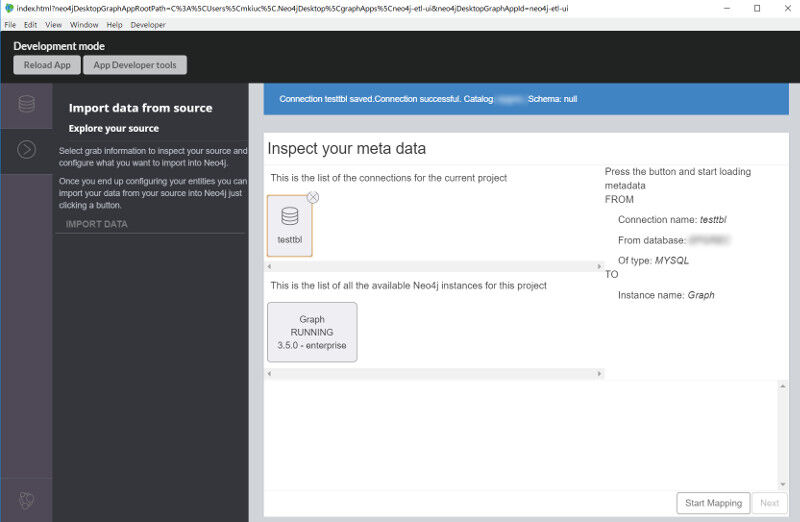Click the IMPORT DATA section label

tap(96, 224)
